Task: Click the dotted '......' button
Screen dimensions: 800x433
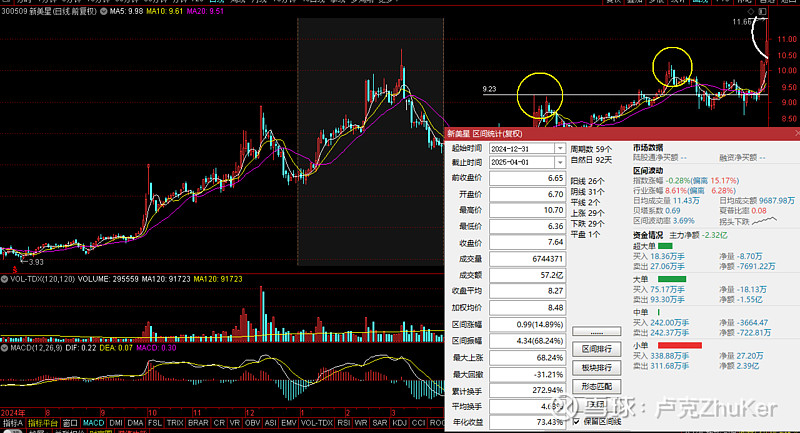Action: pos(596,332)
